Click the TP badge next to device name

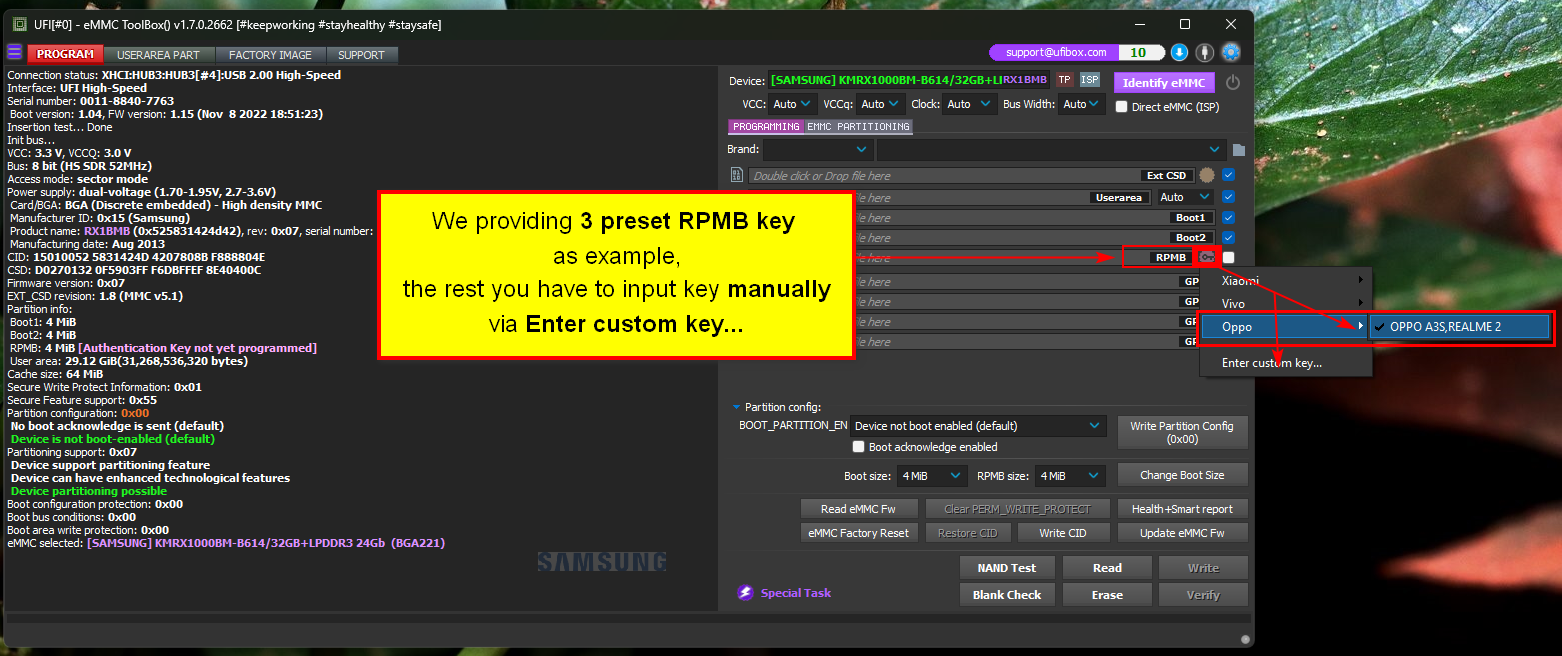(1064, 80)
